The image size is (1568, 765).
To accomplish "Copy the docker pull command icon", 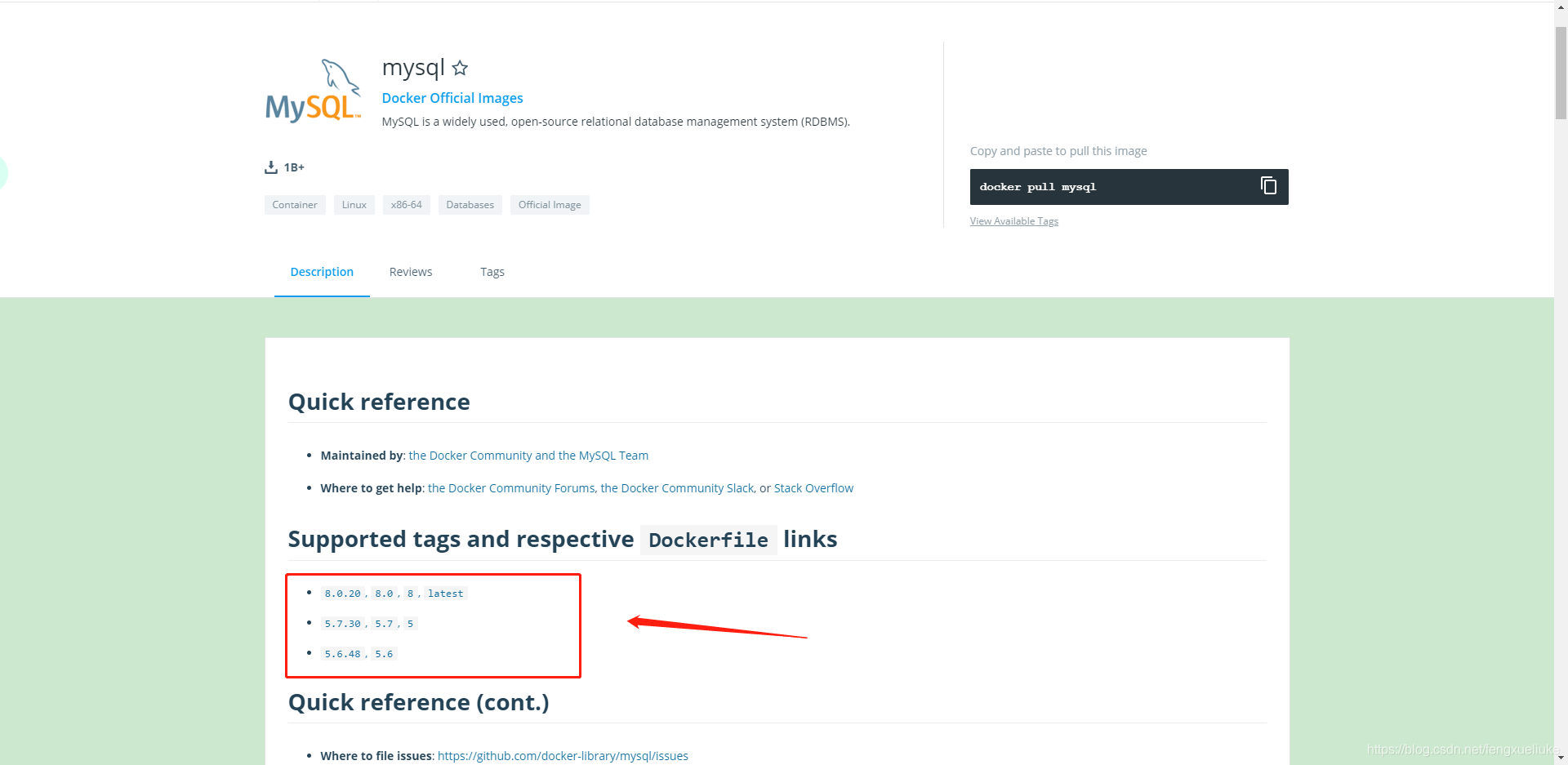I will [x=1268, y=186].
